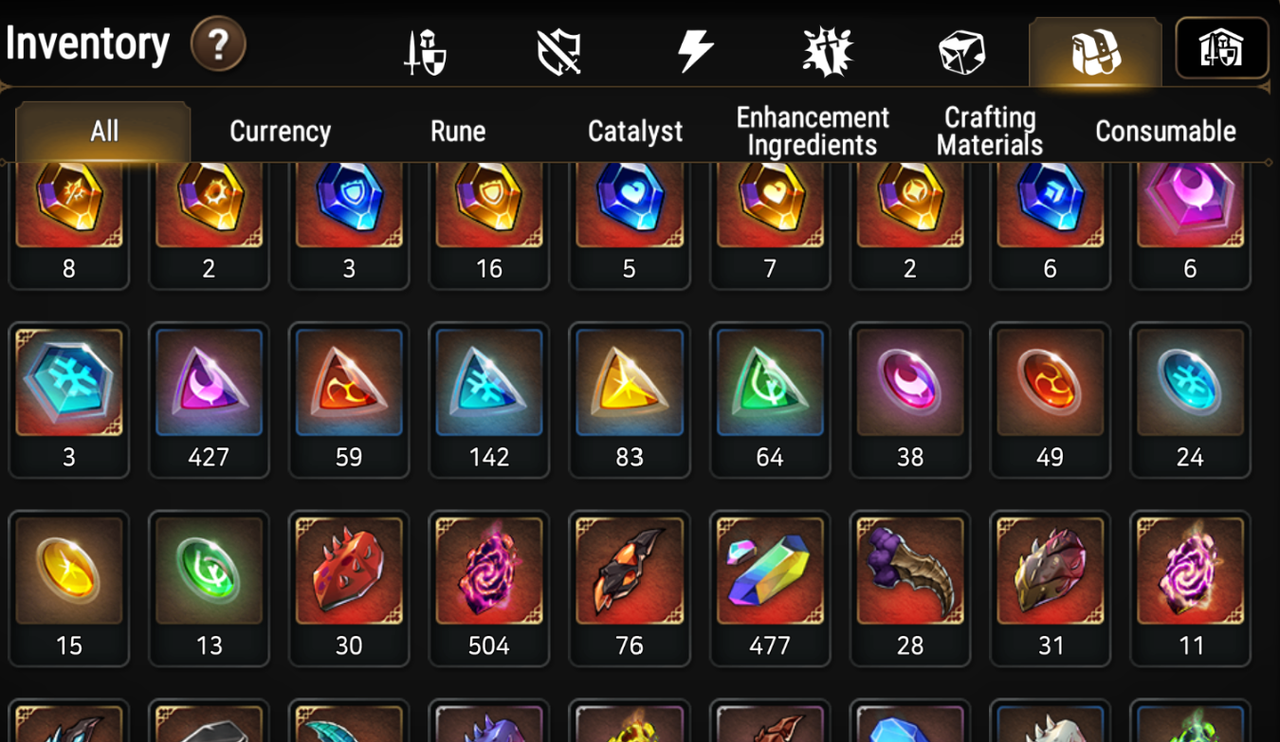Open the Consumable tab
This screenshot has width=1280, height=742.
pyautogui.click(x=1166, y=131)
